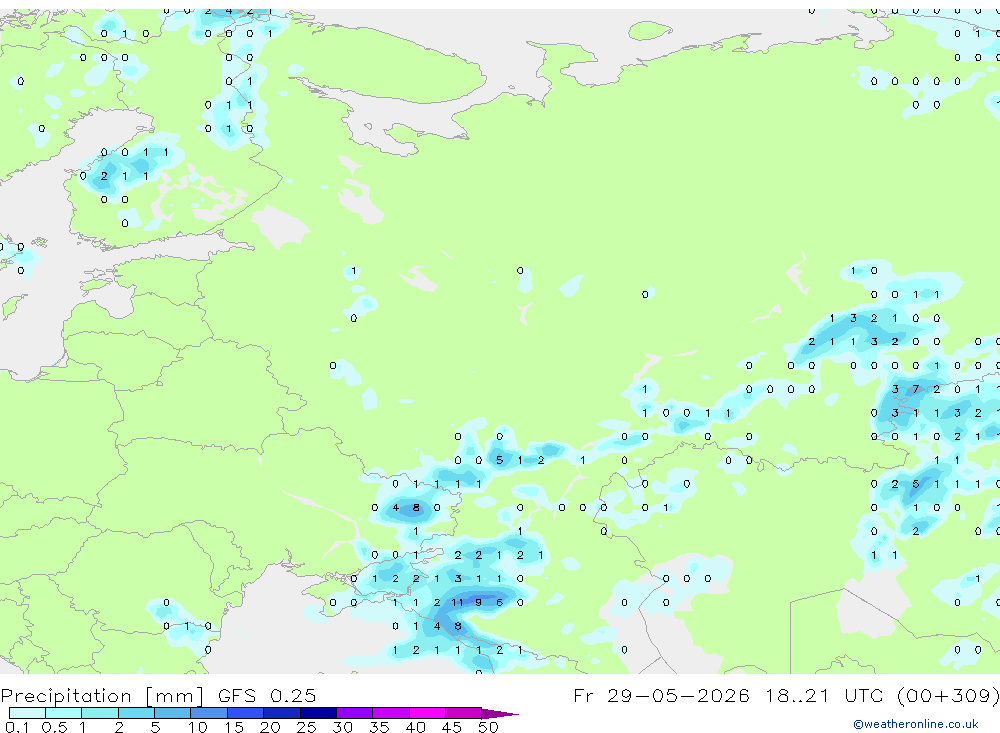
Task: Click the '25' legend scale label
Action: pyautogui.click(x=307, y=727)
